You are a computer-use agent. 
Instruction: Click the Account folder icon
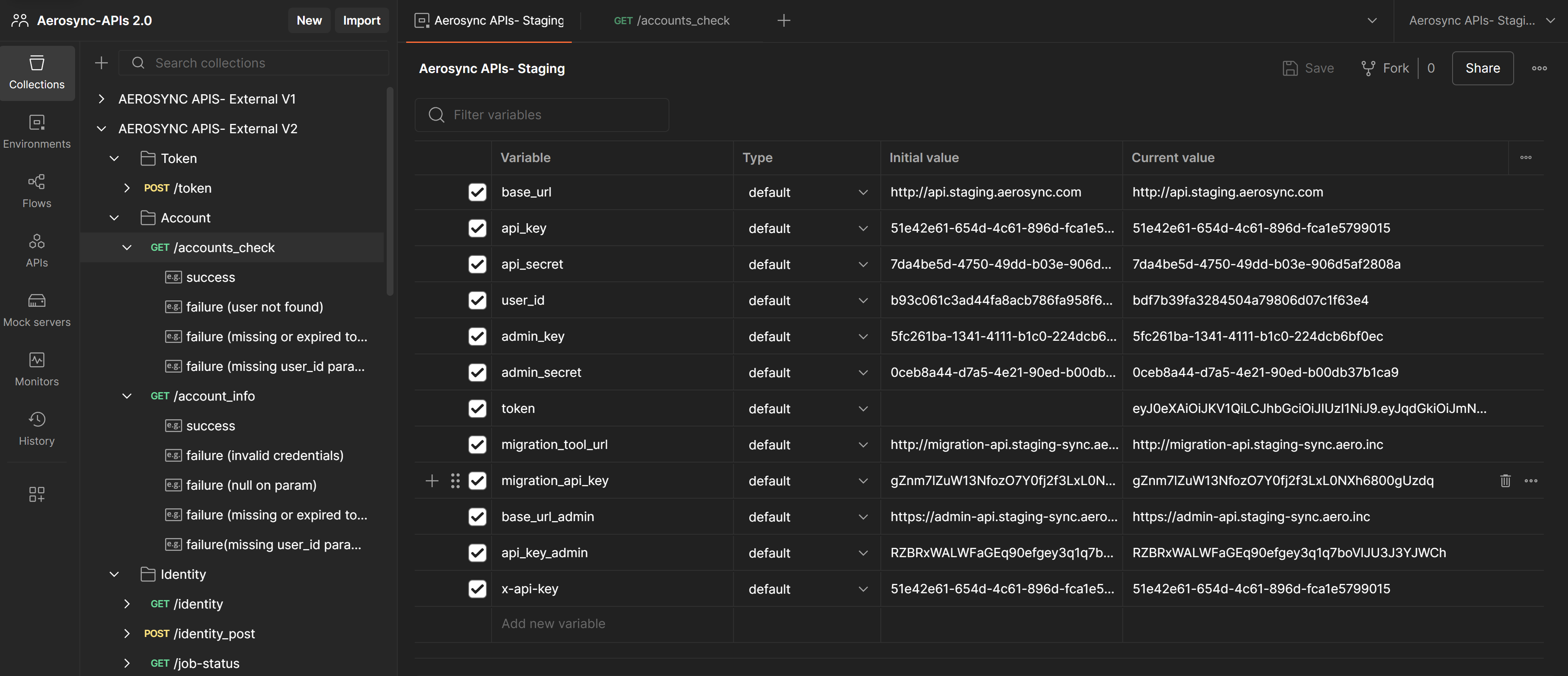(x=148, y=218)
